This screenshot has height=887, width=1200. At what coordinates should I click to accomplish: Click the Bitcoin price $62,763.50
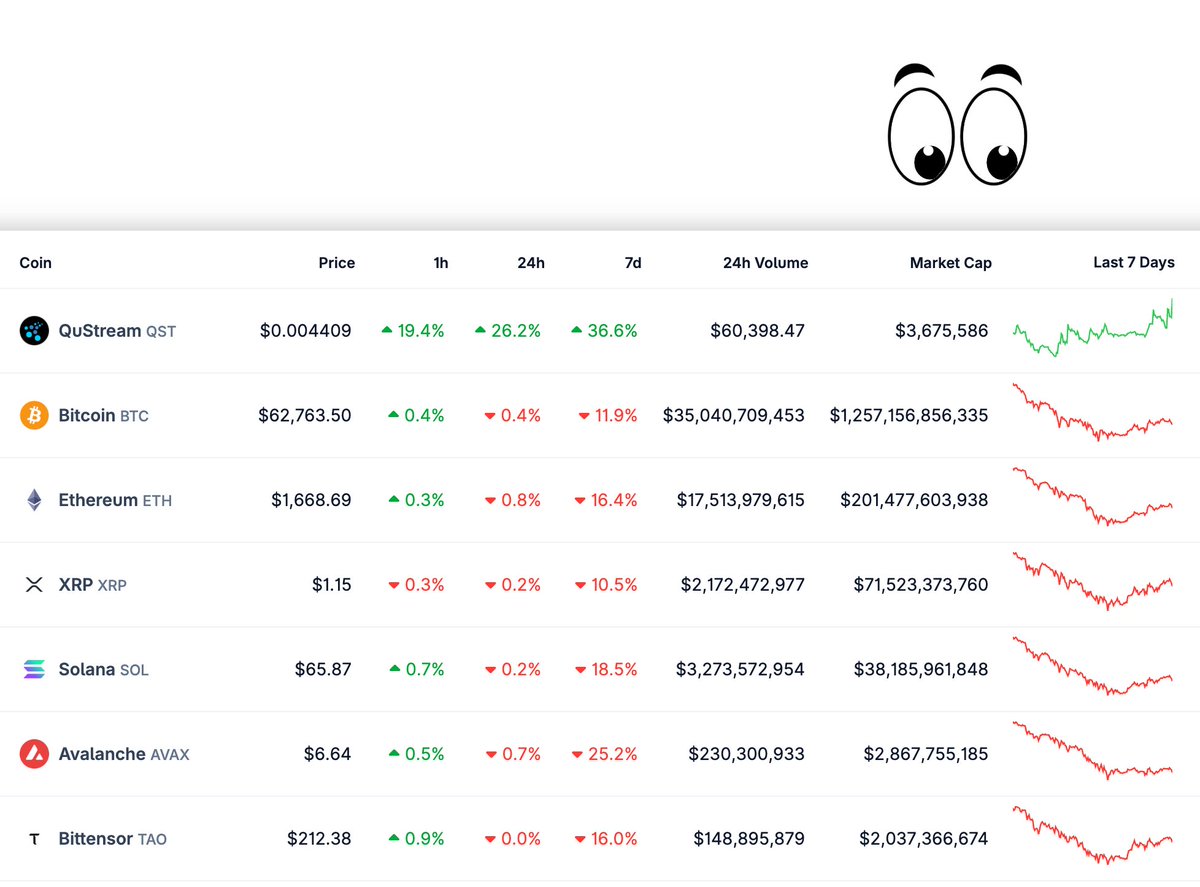[304, 415]
